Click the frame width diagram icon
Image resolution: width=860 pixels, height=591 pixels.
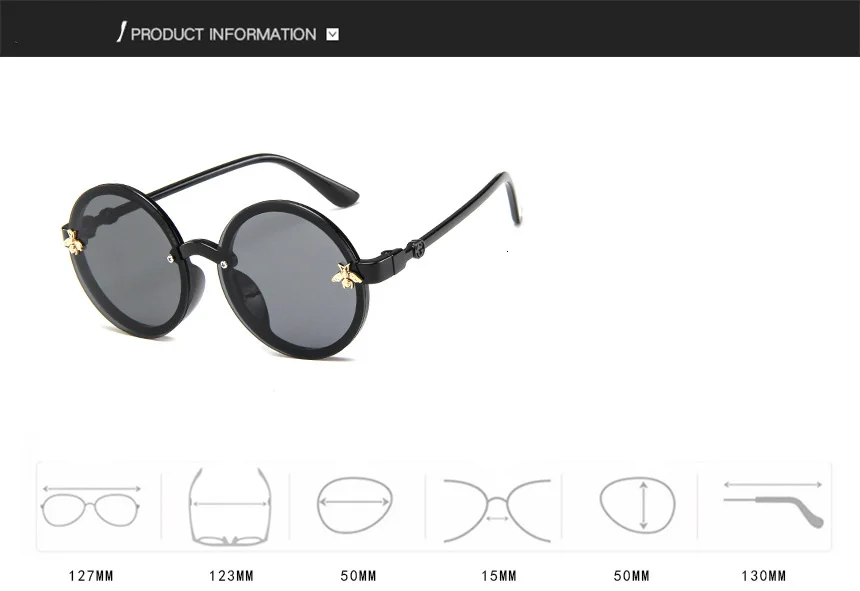91,506
